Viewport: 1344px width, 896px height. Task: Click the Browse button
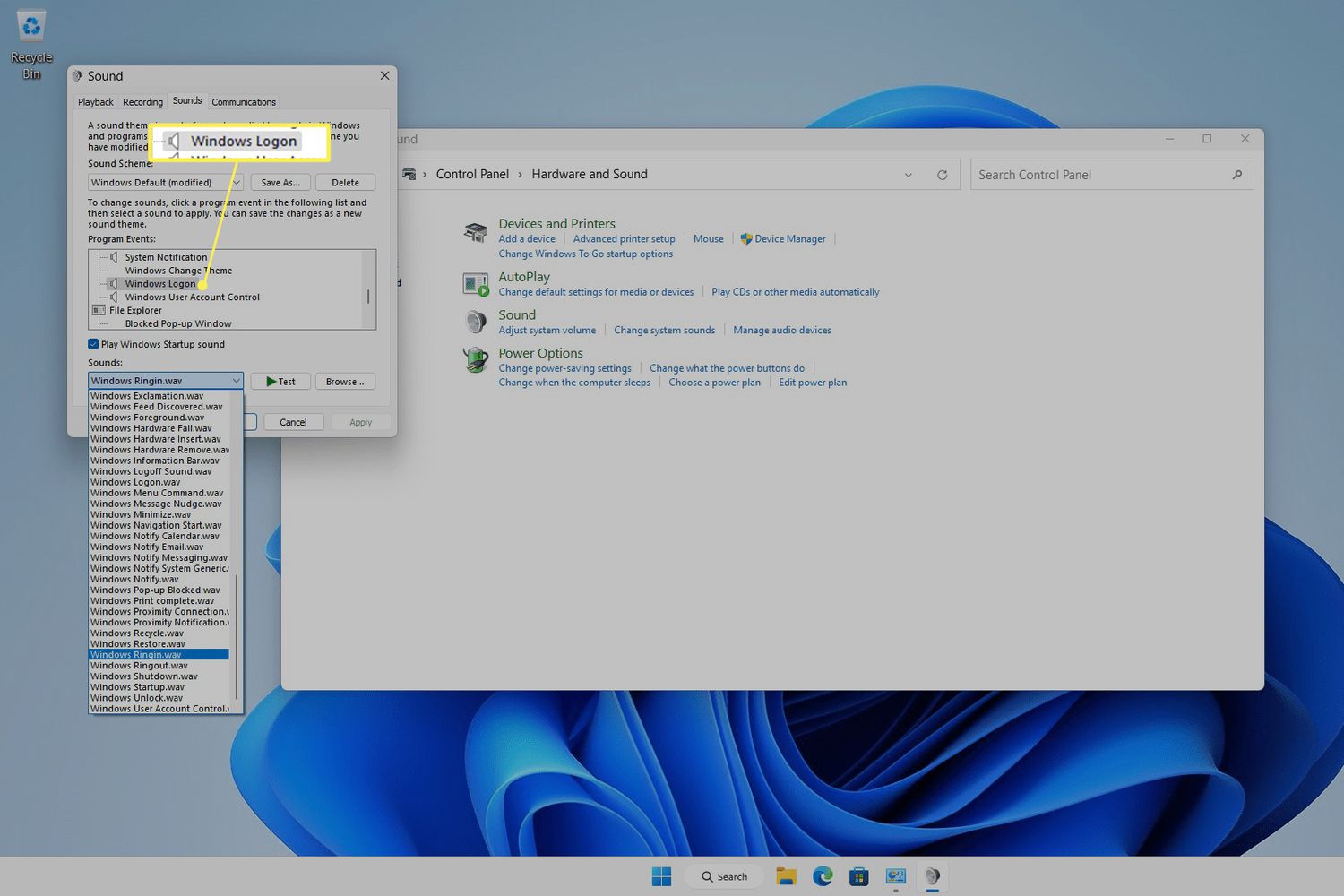[345, 382]
